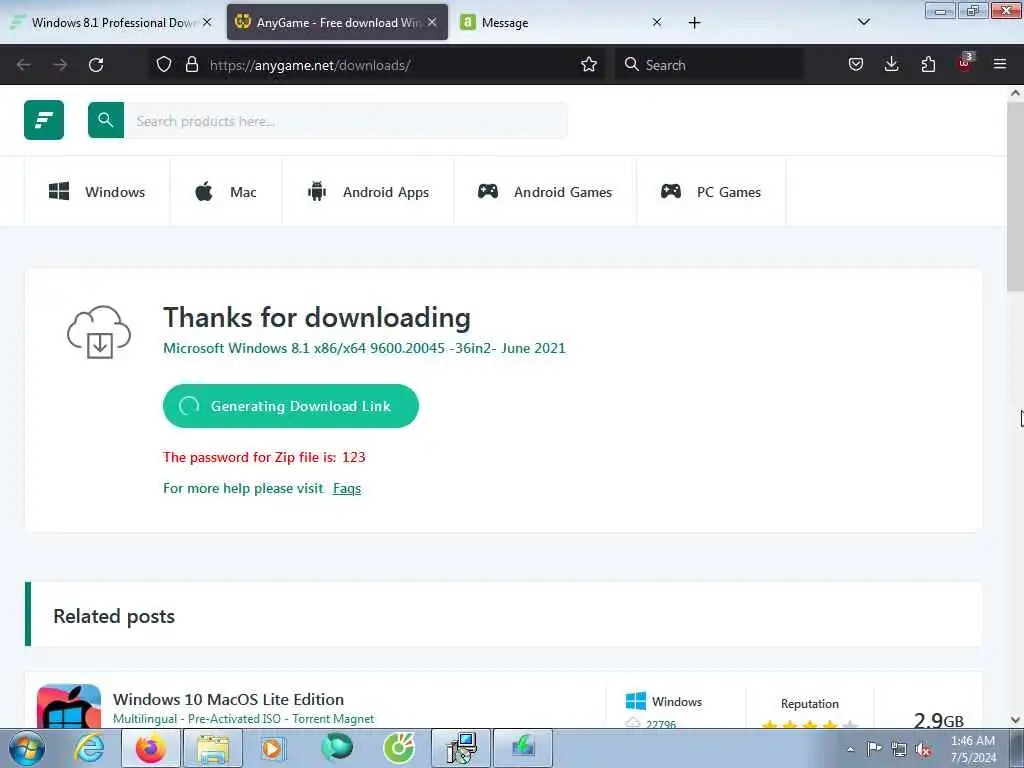Click the browser back arrow

(24, 65)
